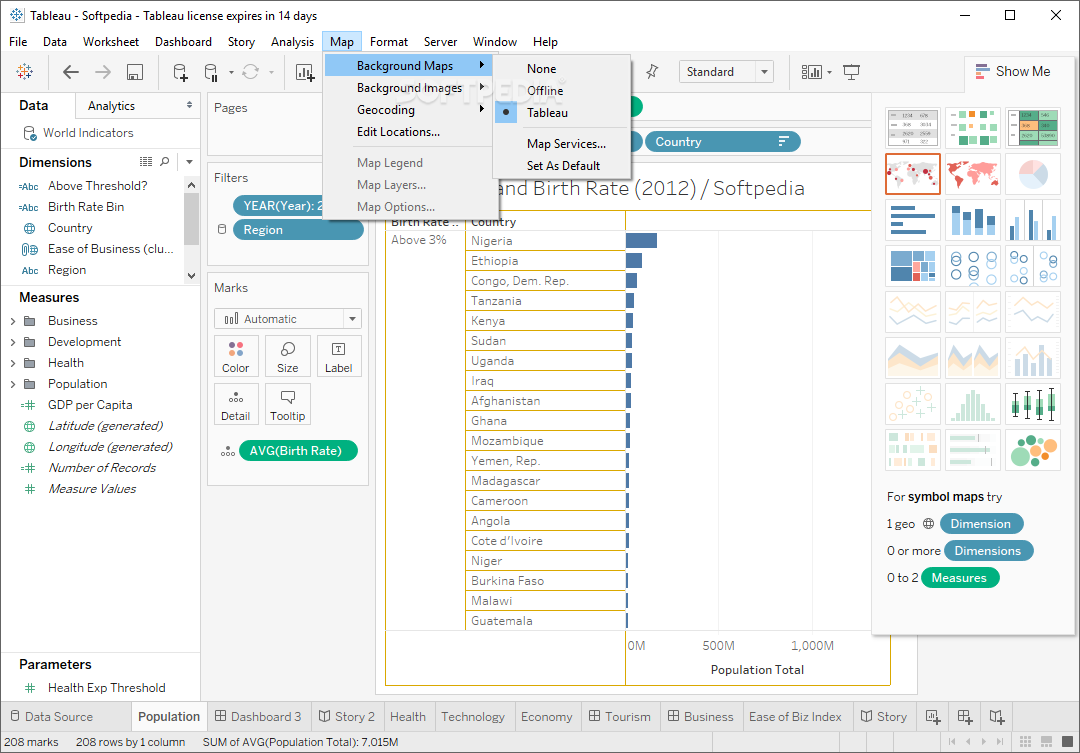The height and width of the screenshot is (753, 1080).
Task: Select World Indicators data source
Action: (x=88, y=133)
